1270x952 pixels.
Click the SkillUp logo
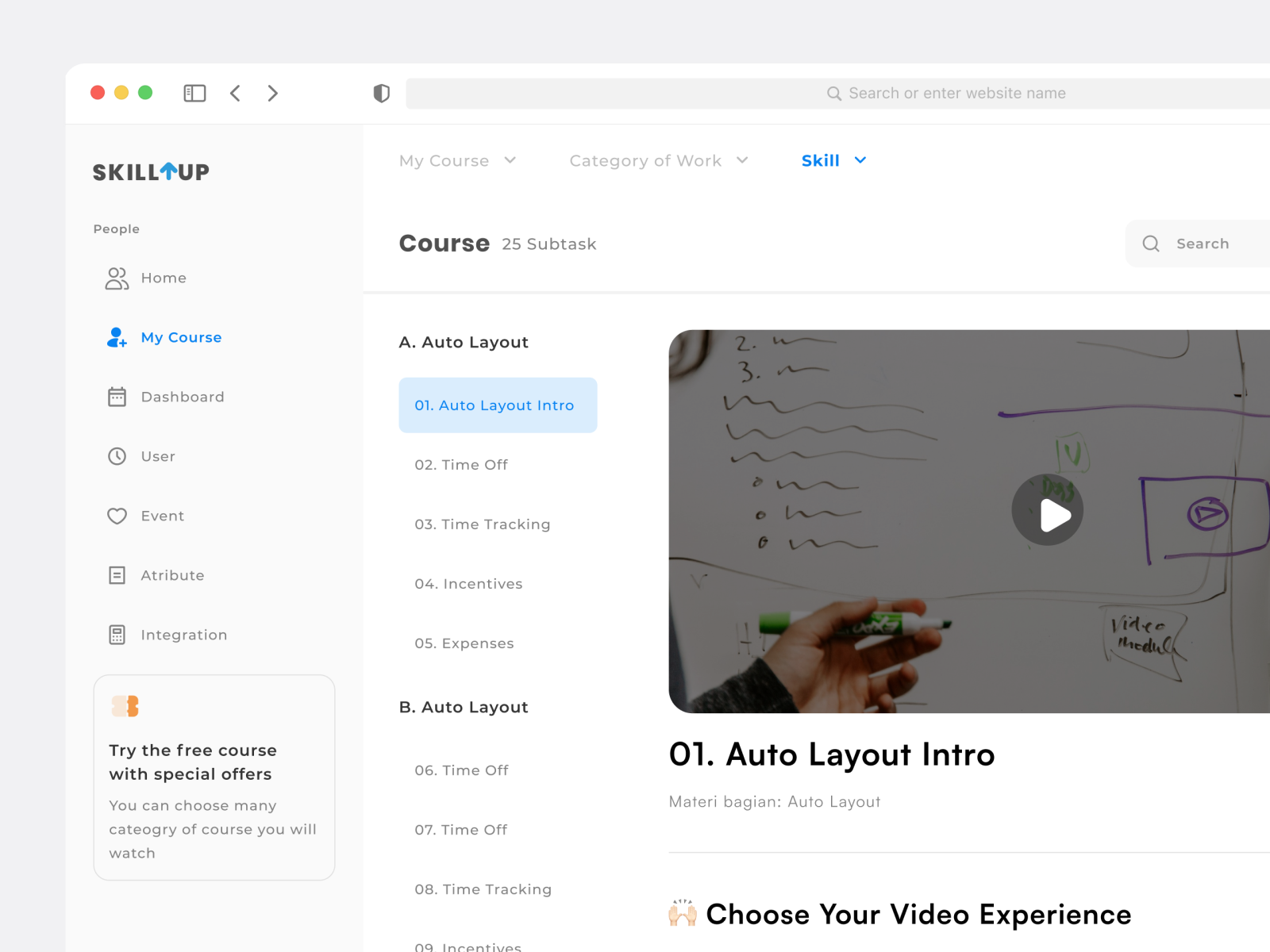(x=150, y=171)
